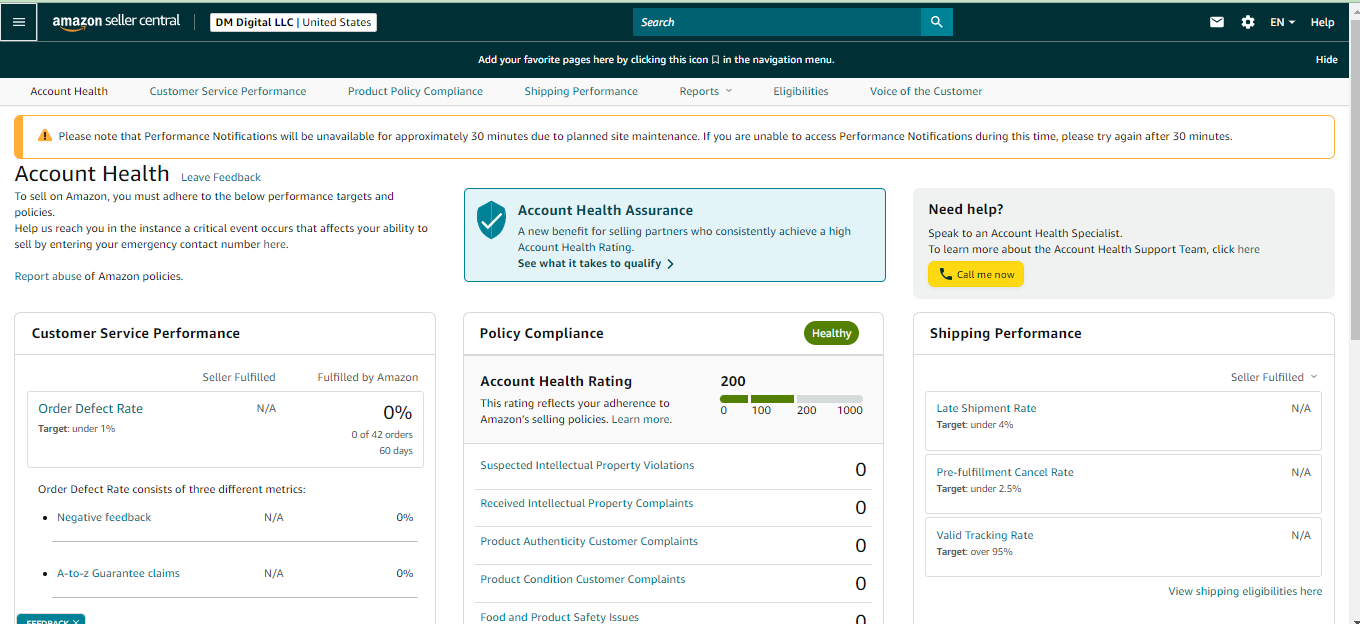Image resolution: width=1360 pixels, height=624 pixels.
Task: Click See what it takes to qualify
Action: (596, 264)
